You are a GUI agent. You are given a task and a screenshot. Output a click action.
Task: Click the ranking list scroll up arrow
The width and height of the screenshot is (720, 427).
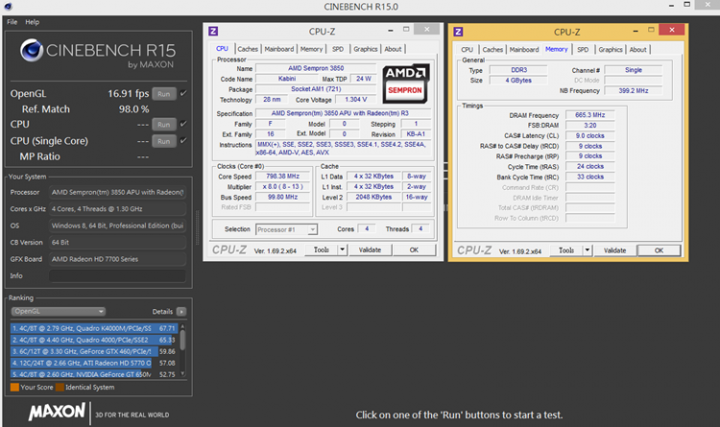point(183,326)
